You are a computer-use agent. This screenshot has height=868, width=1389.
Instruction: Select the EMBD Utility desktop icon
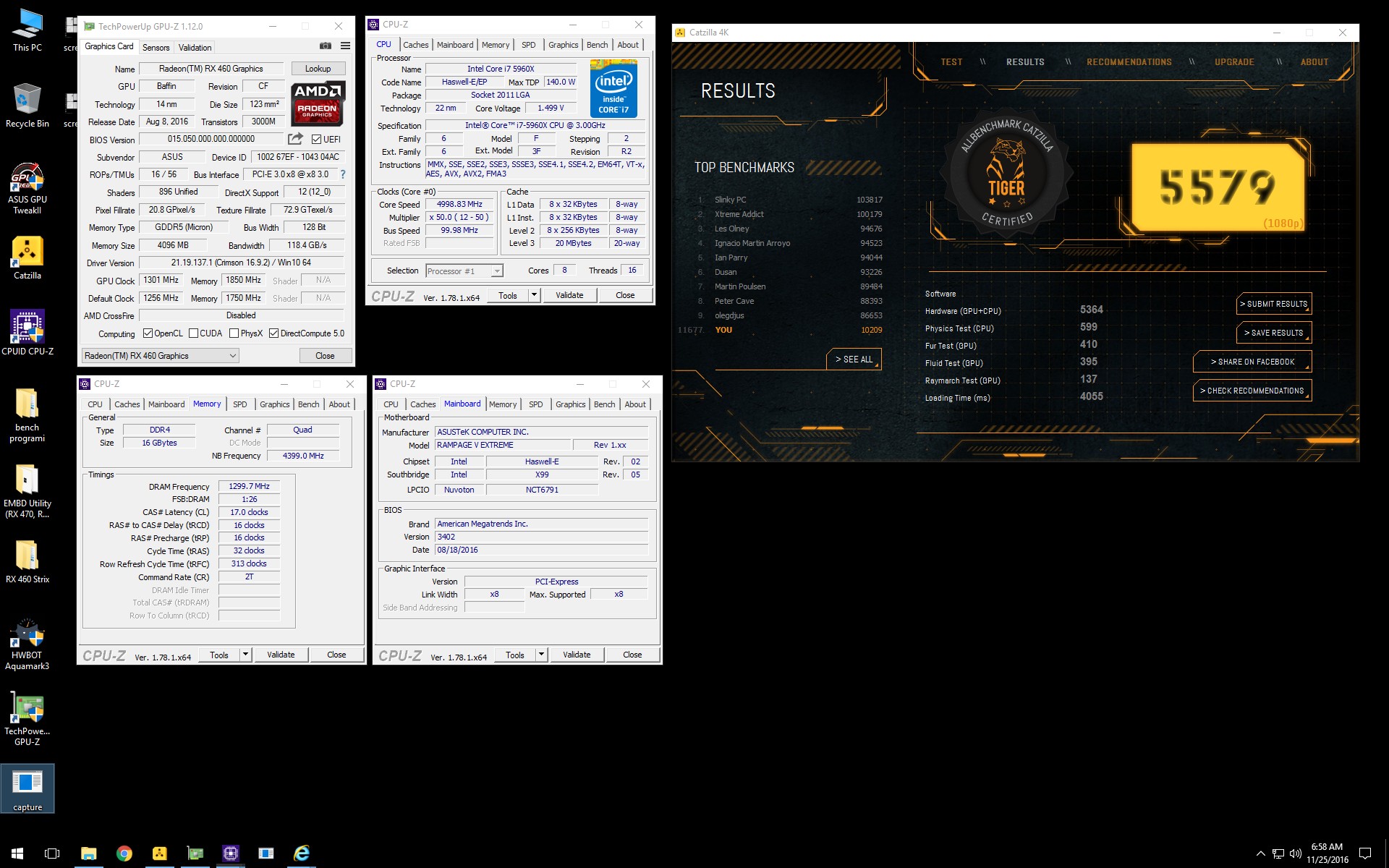(27, 491)
